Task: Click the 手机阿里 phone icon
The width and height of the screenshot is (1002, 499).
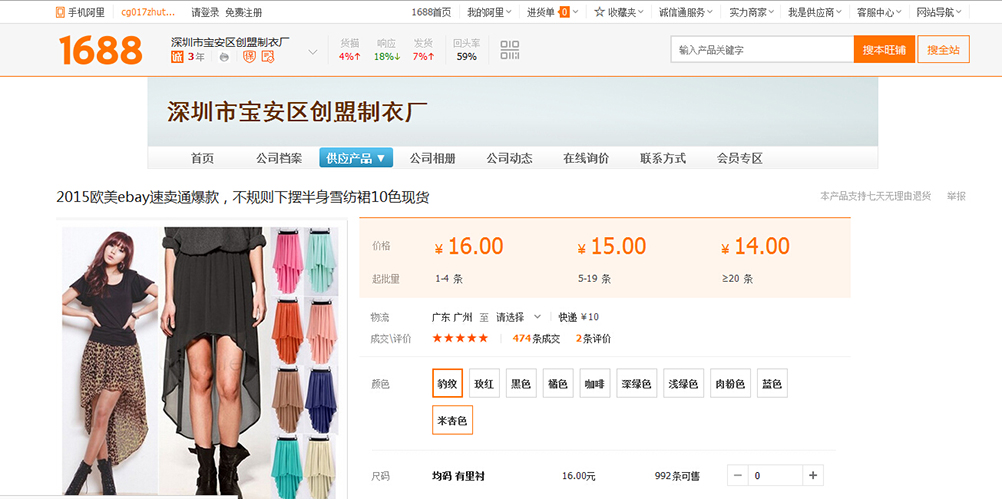Action: click(61, 12)
